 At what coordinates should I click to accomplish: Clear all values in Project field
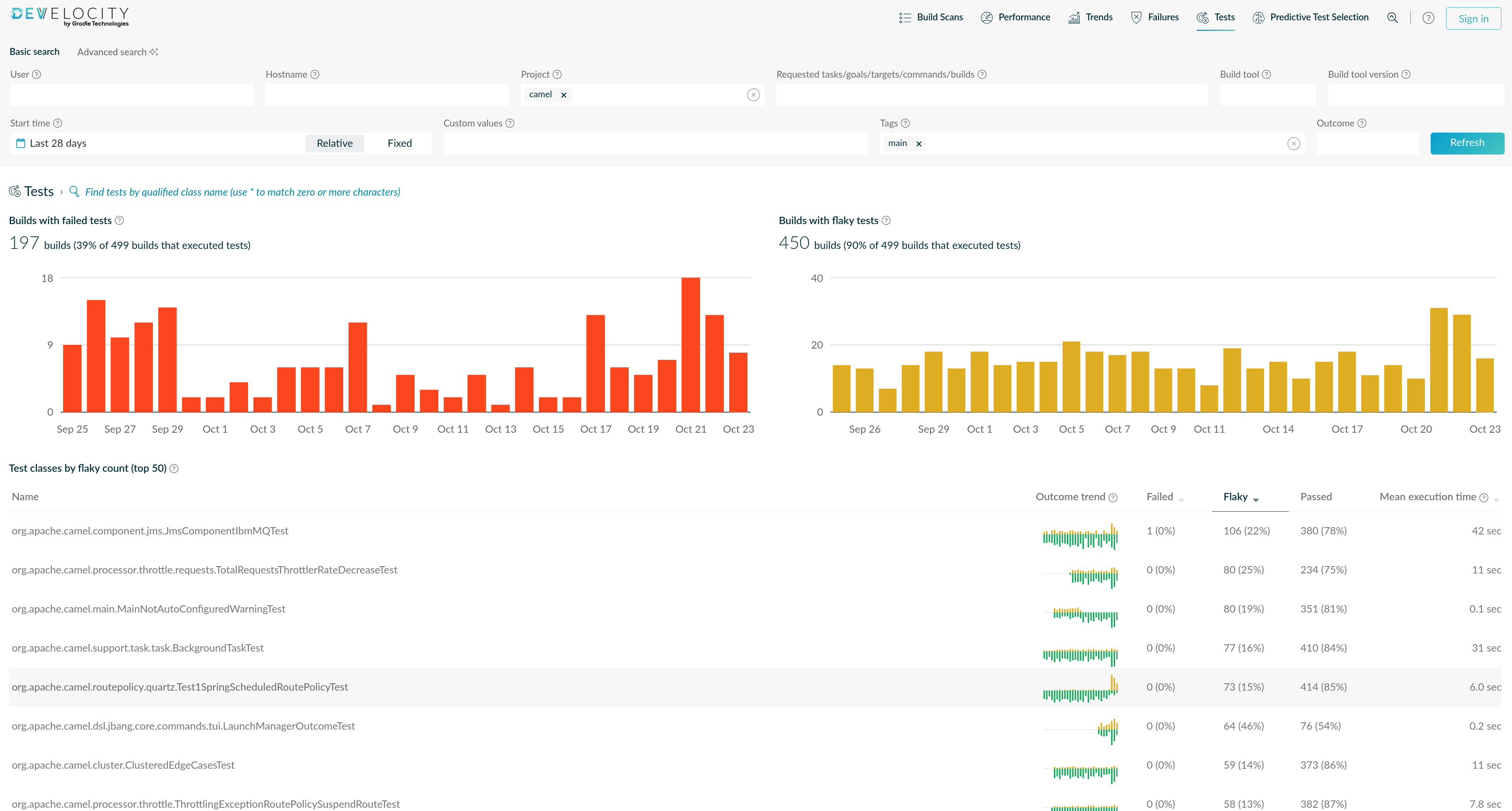tap(754, 95)
